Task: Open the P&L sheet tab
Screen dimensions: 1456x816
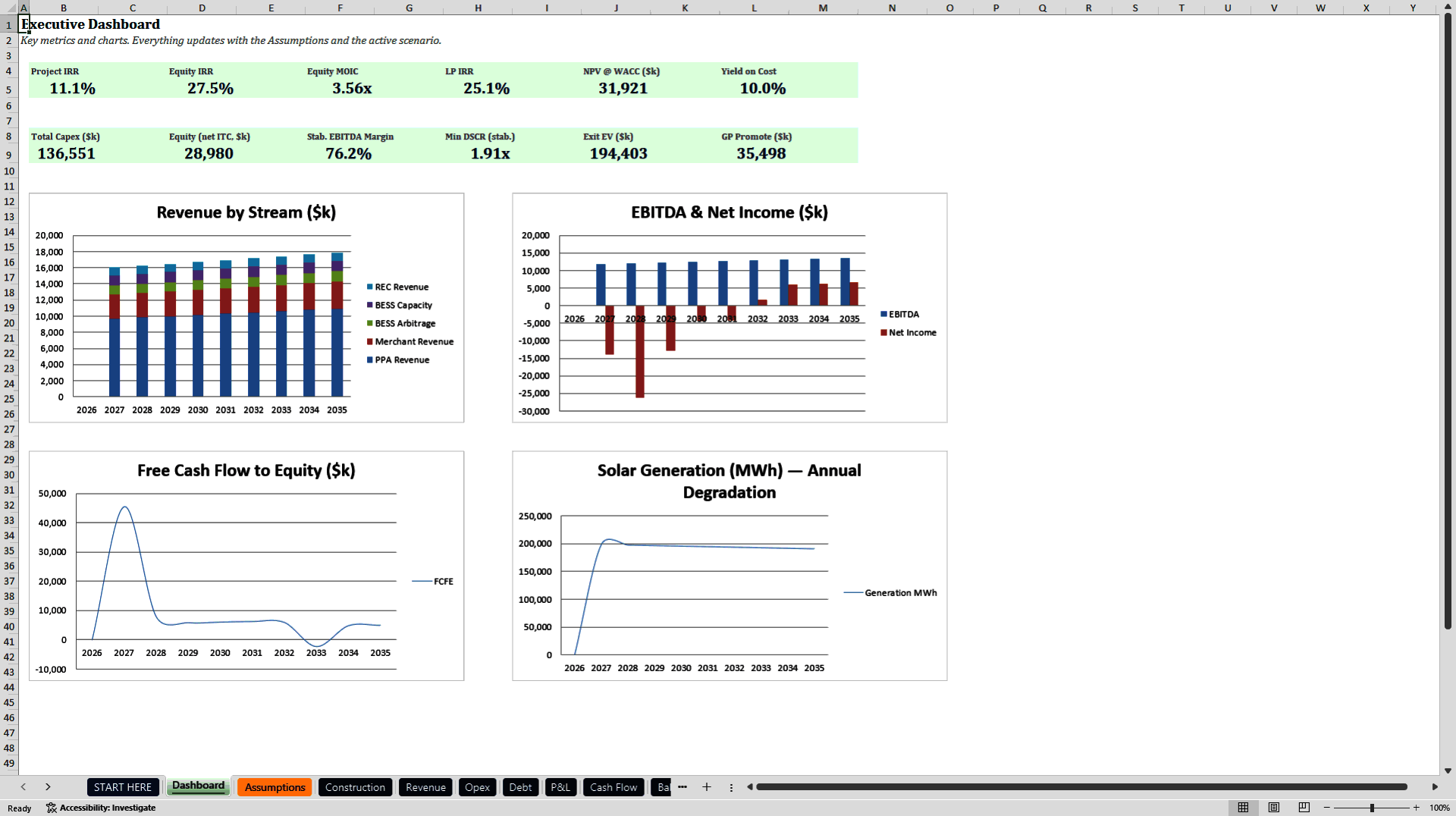Action: pos(560,787)
